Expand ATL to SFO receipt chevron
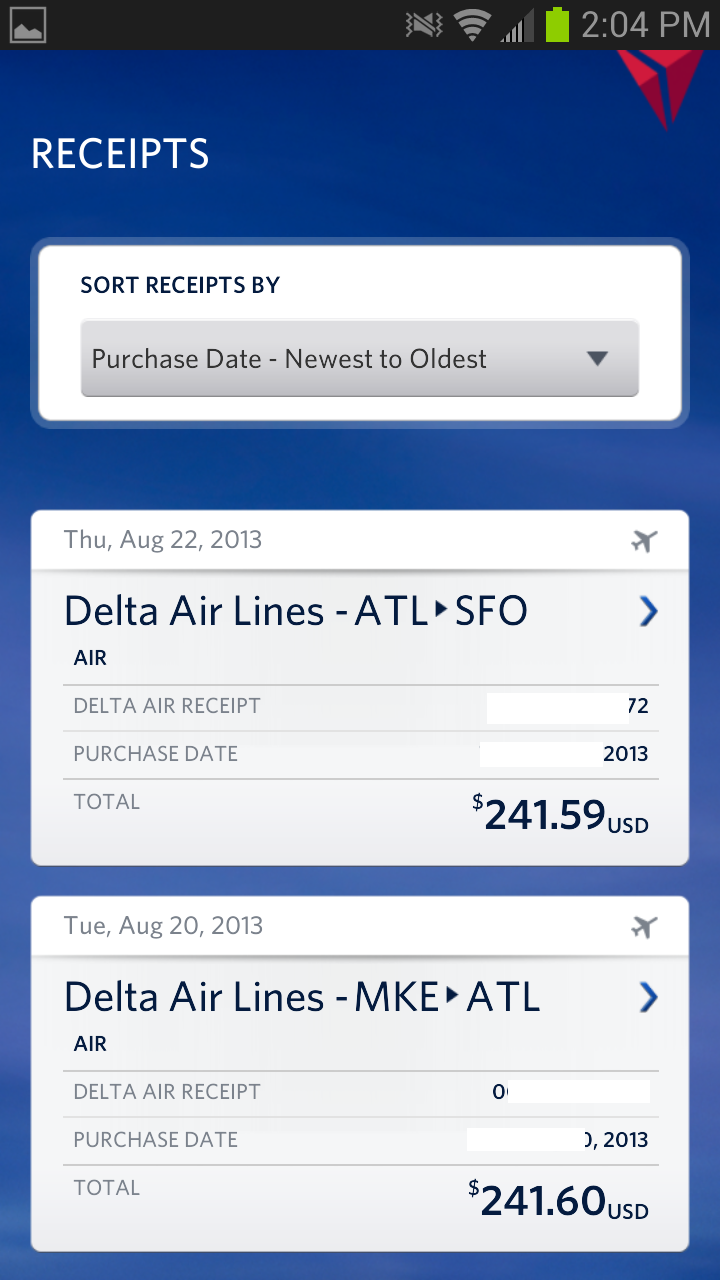720x1280 pixels. coord(649,611)
